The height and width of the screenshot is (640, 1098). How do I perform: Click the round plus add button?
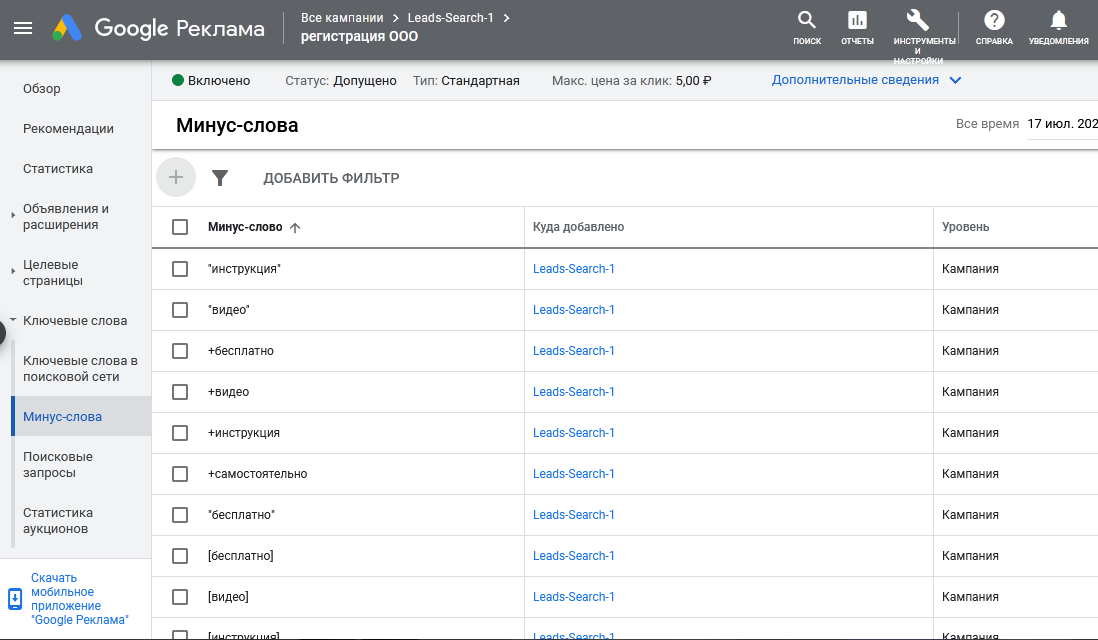point(176,177)
